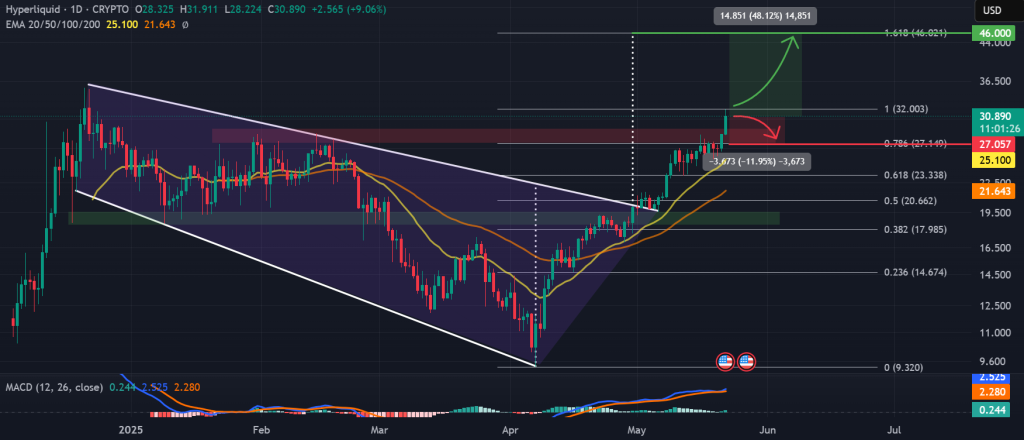Screen dimensions: 1024x440
Task: Click the +2.565 (+9.06%) change value
Action: [349, 10]
